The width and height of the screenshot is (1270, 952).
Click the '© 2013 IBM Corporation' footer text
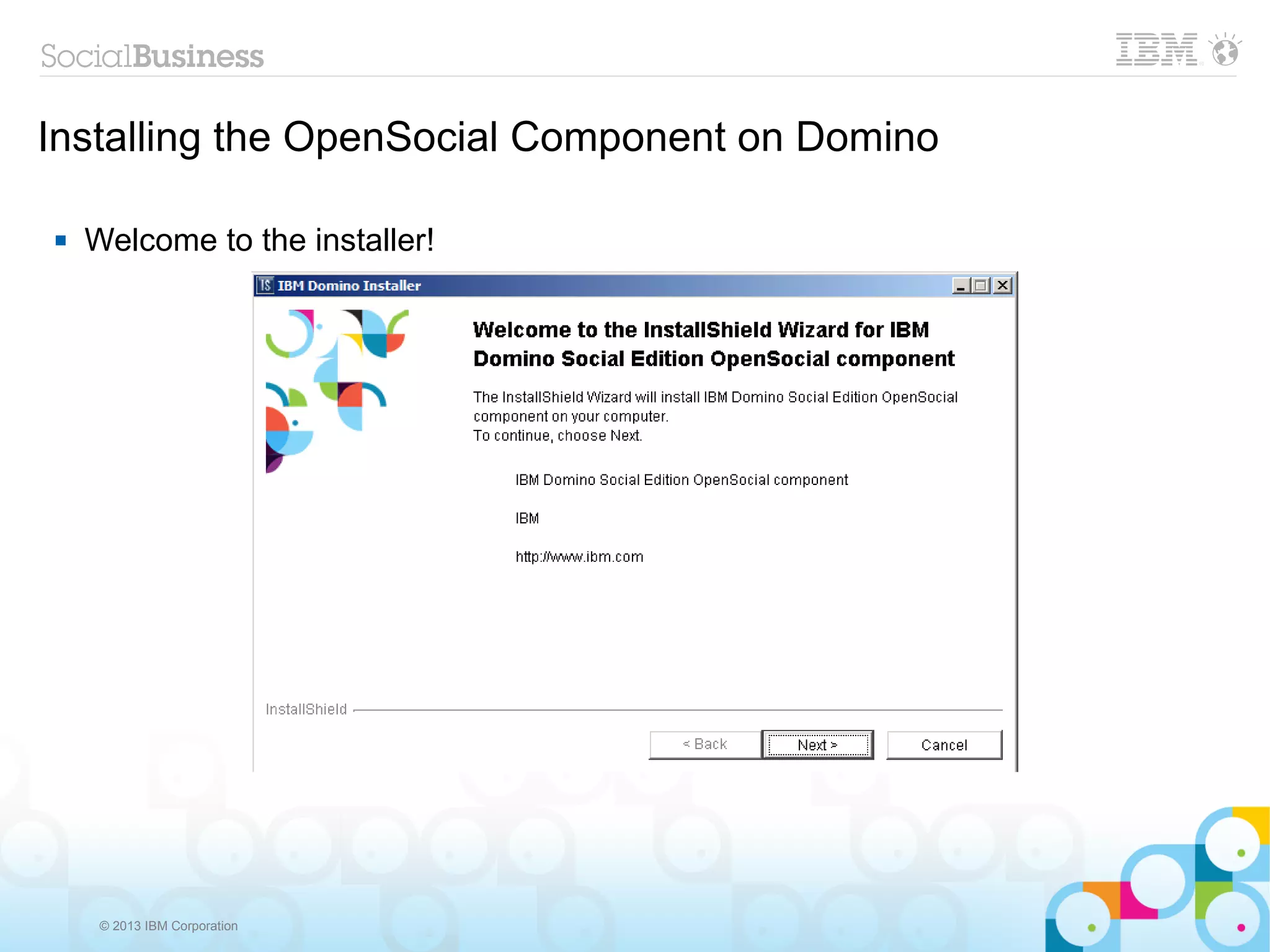(x=168, y=926)
